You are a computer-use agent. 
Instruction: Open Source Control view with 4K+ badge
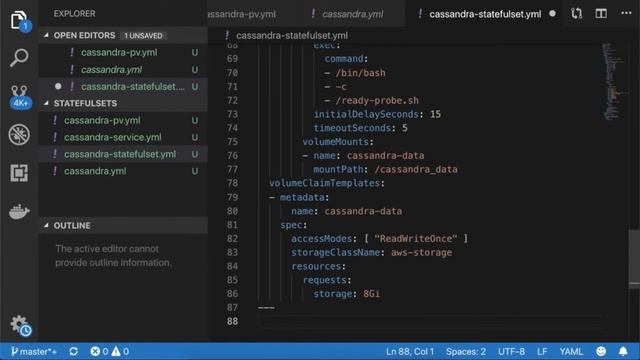[x=20, y=96]
